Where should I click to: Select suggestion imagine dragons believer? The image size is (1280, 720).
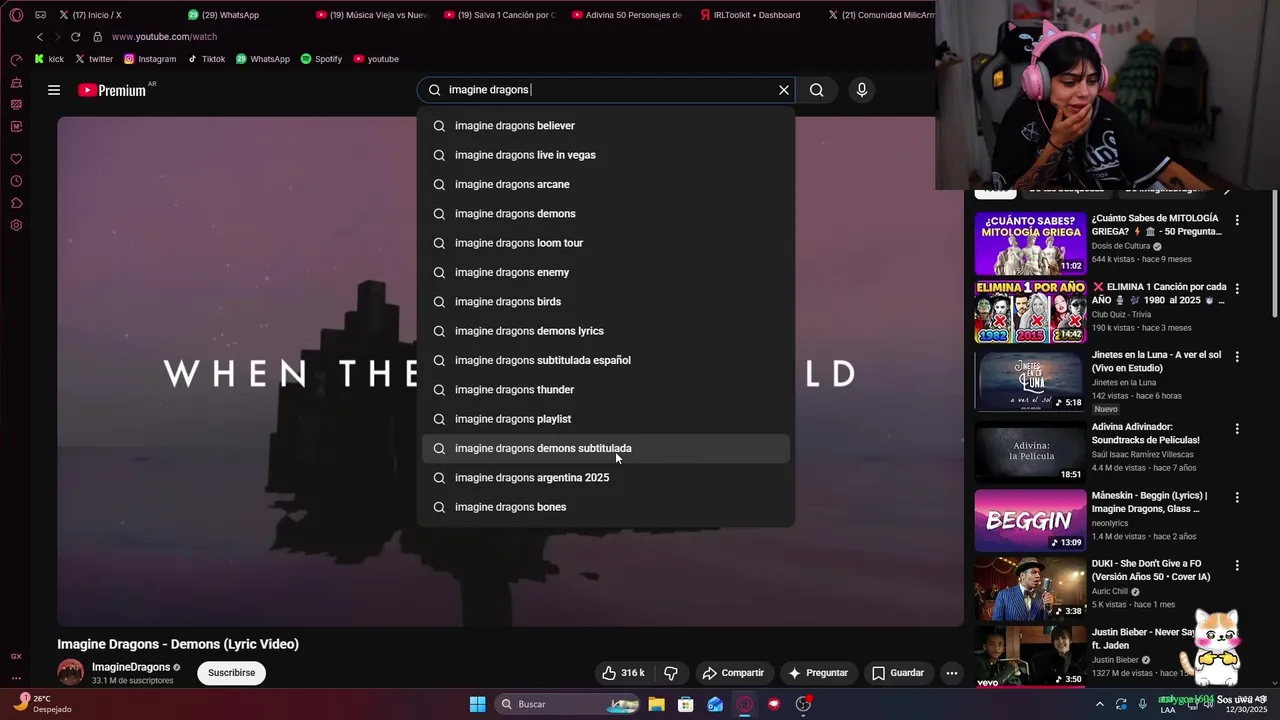click(x=606, y=126)
